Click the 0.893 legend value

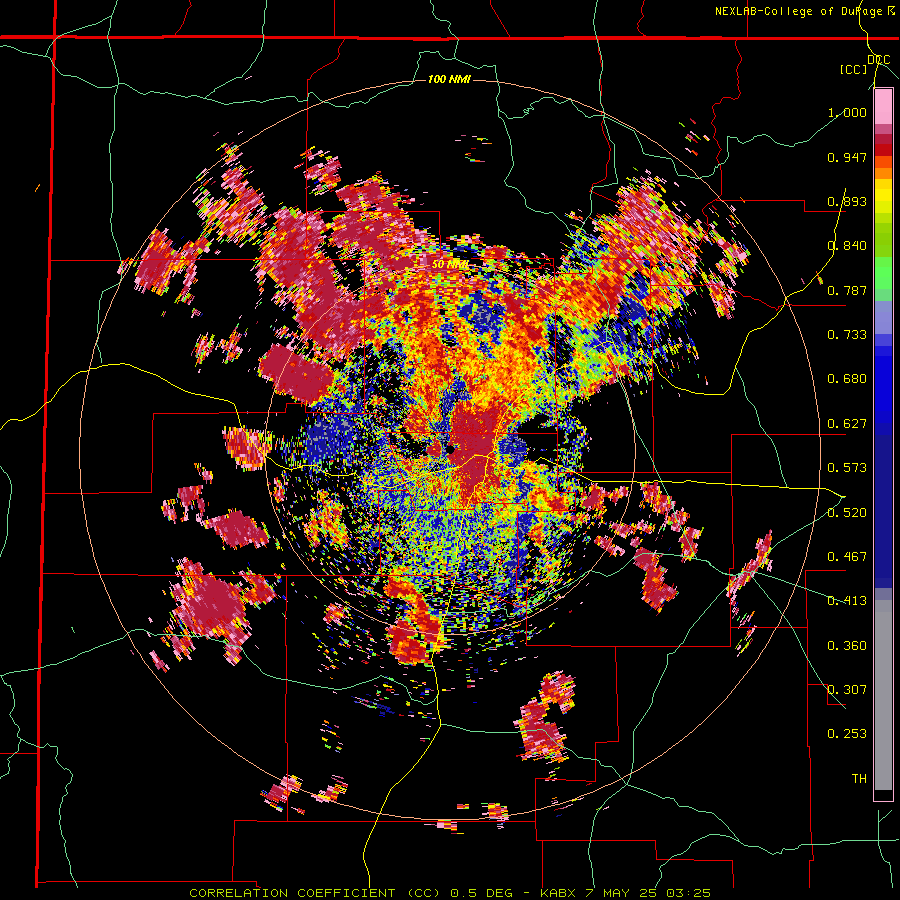coord(847,201)
